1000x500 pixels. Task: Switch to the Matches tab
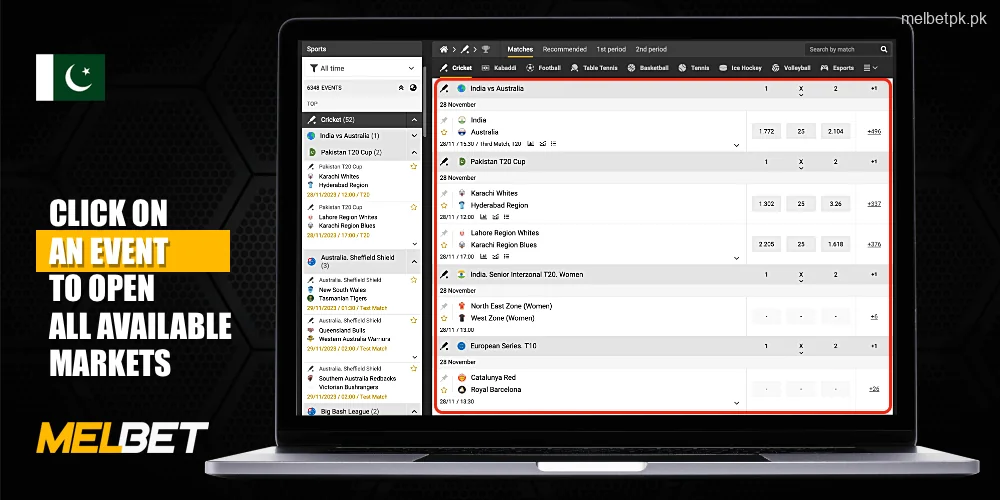pyautogui.click(x=520, y=49)
